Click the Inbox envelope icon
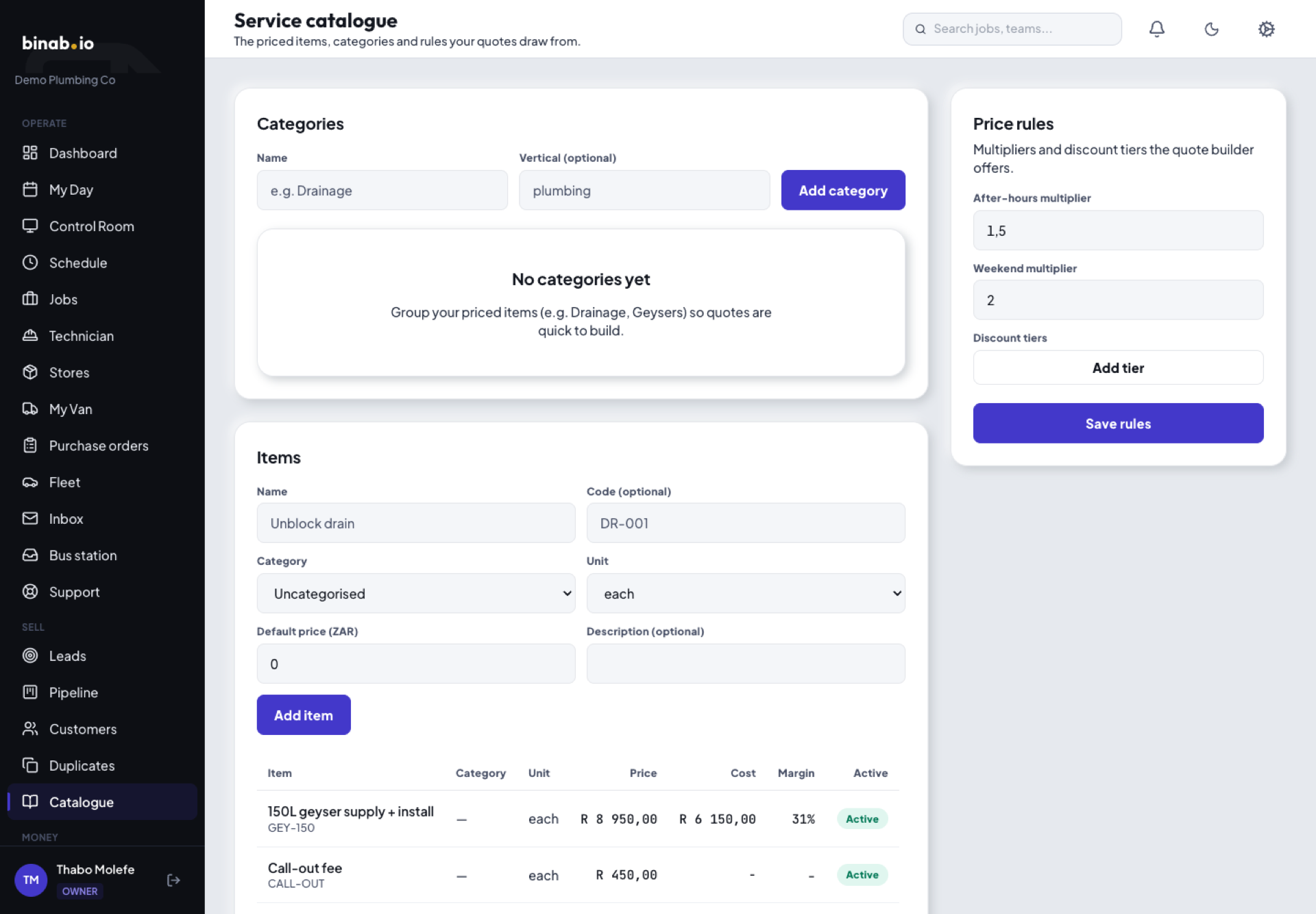This screenshot has width=1316, height=914. click(x=30, y=518)
